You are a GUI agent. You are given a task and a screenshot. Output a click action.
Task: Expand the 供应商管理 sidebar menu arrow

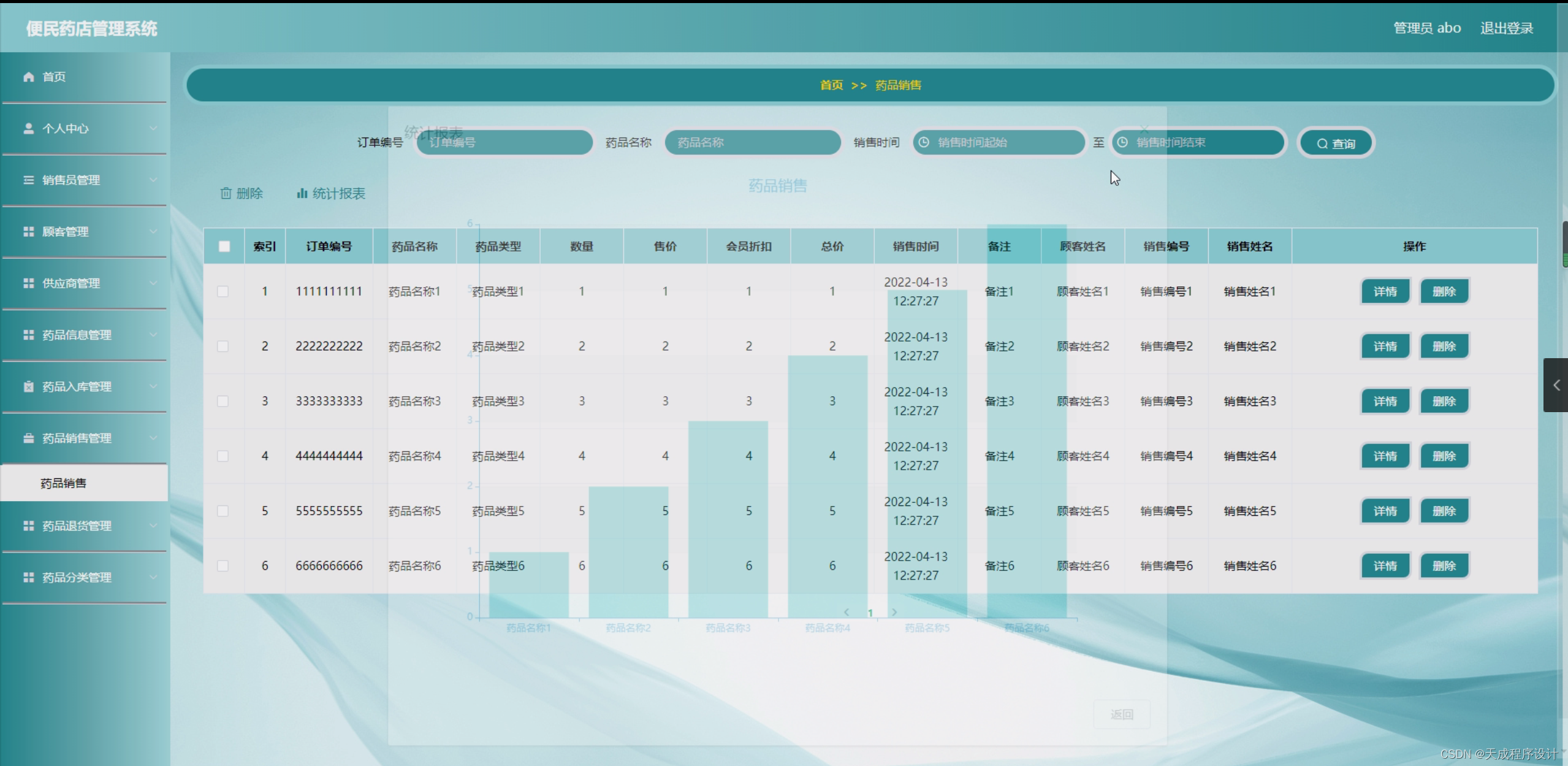153,283
